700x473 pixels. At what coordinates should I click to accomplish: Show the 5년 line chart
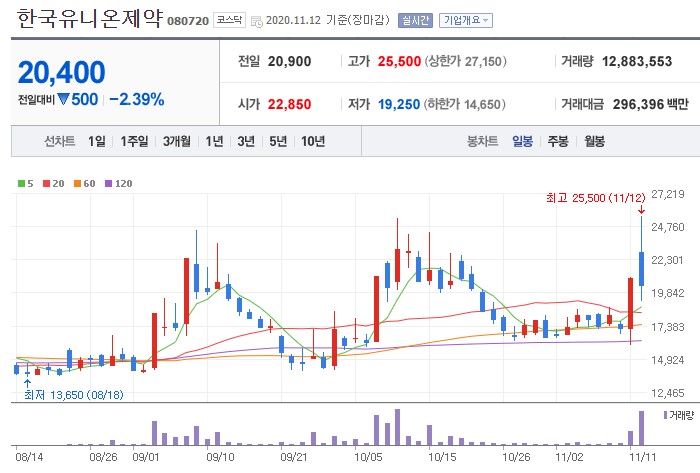coord(278,141)
